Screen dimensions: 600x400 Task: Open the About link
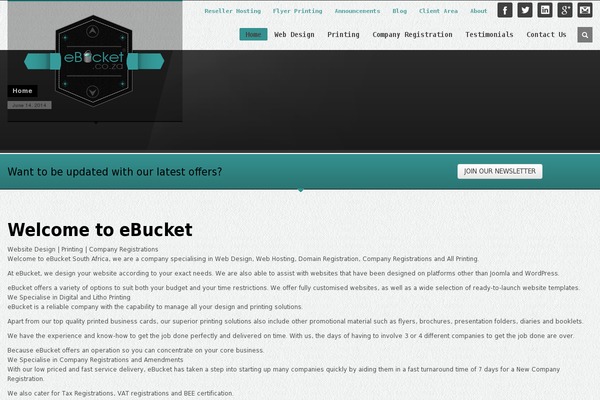(478, 11)
